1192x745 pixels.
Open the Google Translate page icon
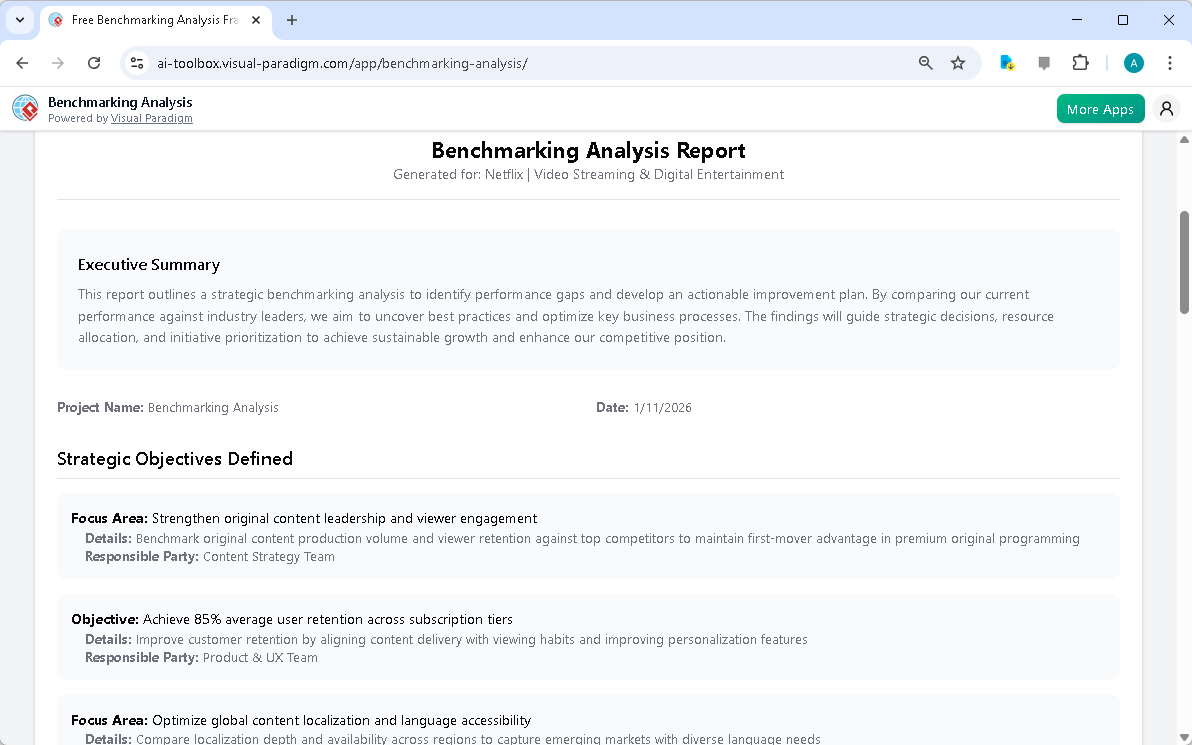(x=1006, y=62)
